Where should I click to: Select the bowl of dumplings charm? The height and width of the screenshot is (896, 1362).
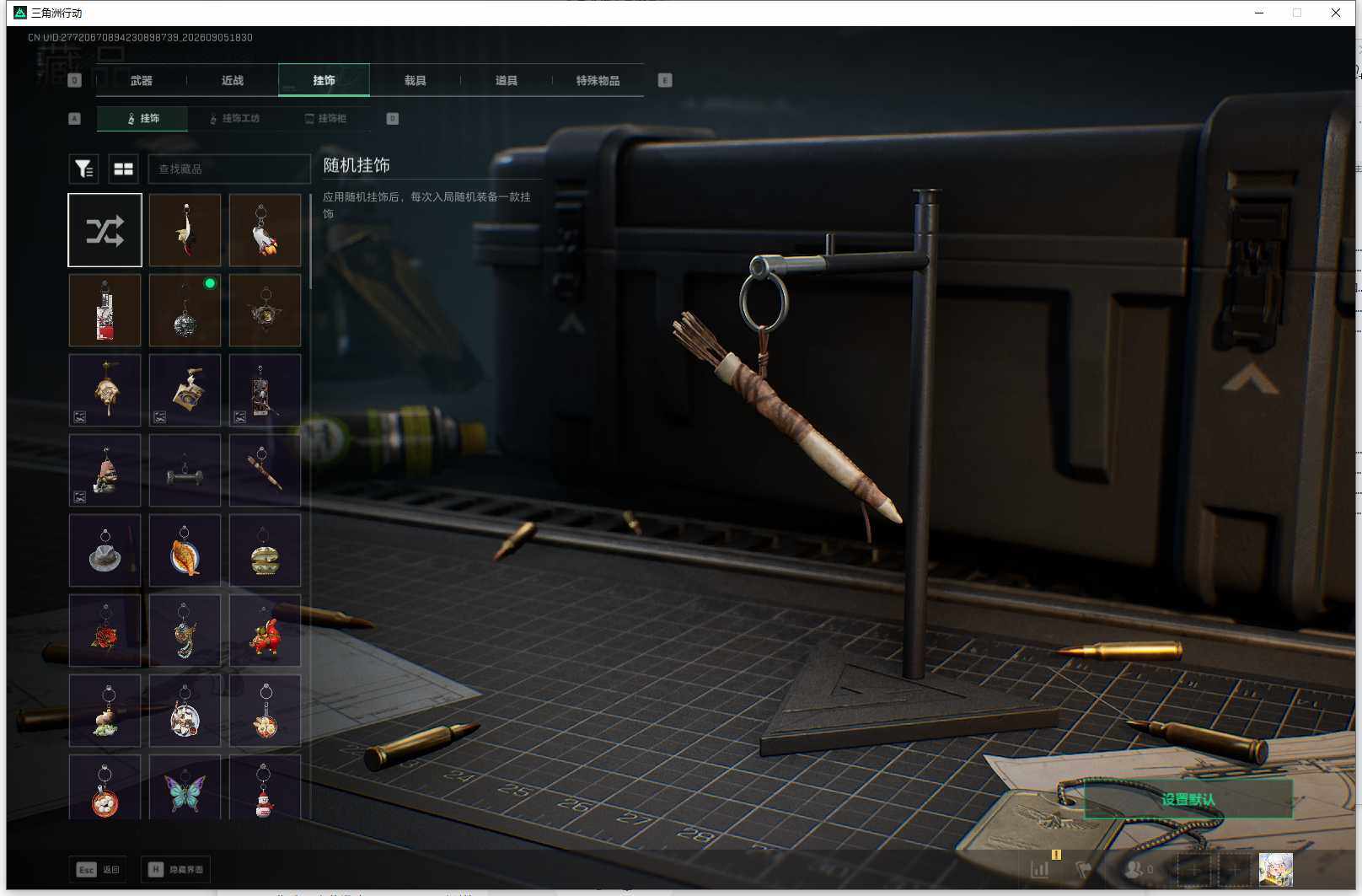coord(105,787)
